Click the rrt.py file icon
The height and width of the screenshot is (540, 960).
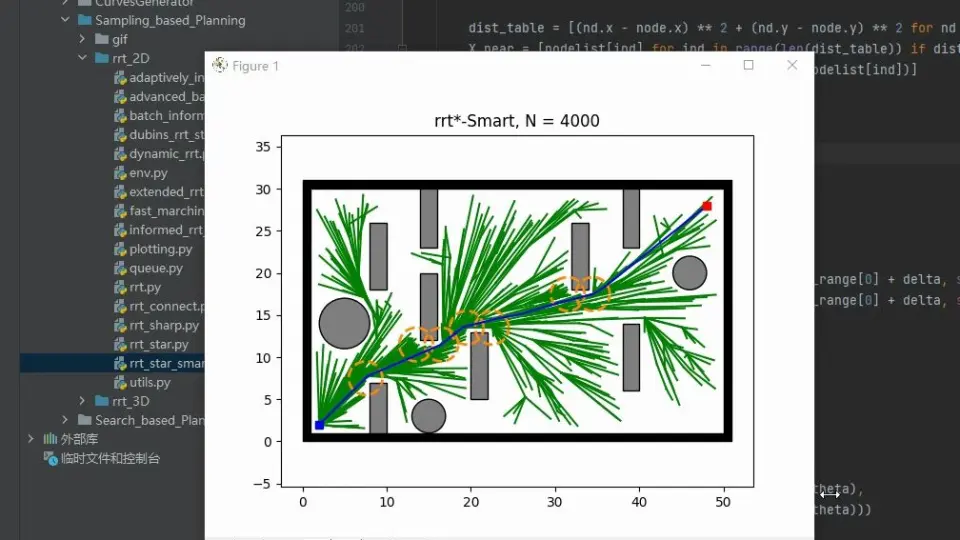(x=120, y=287)
